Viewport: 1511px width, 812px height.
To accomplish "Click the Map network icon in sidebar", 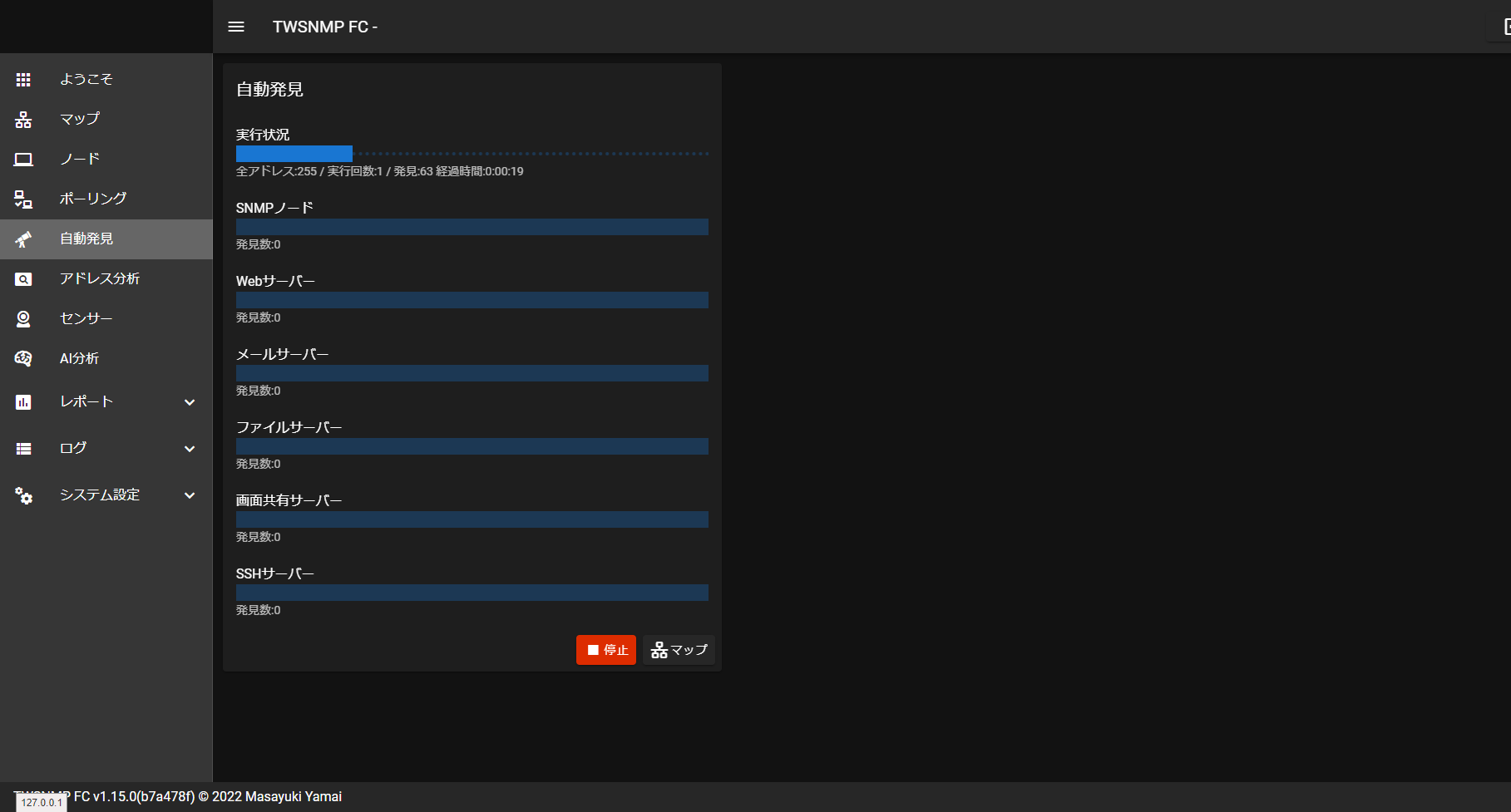I will (x=23, y=120).
